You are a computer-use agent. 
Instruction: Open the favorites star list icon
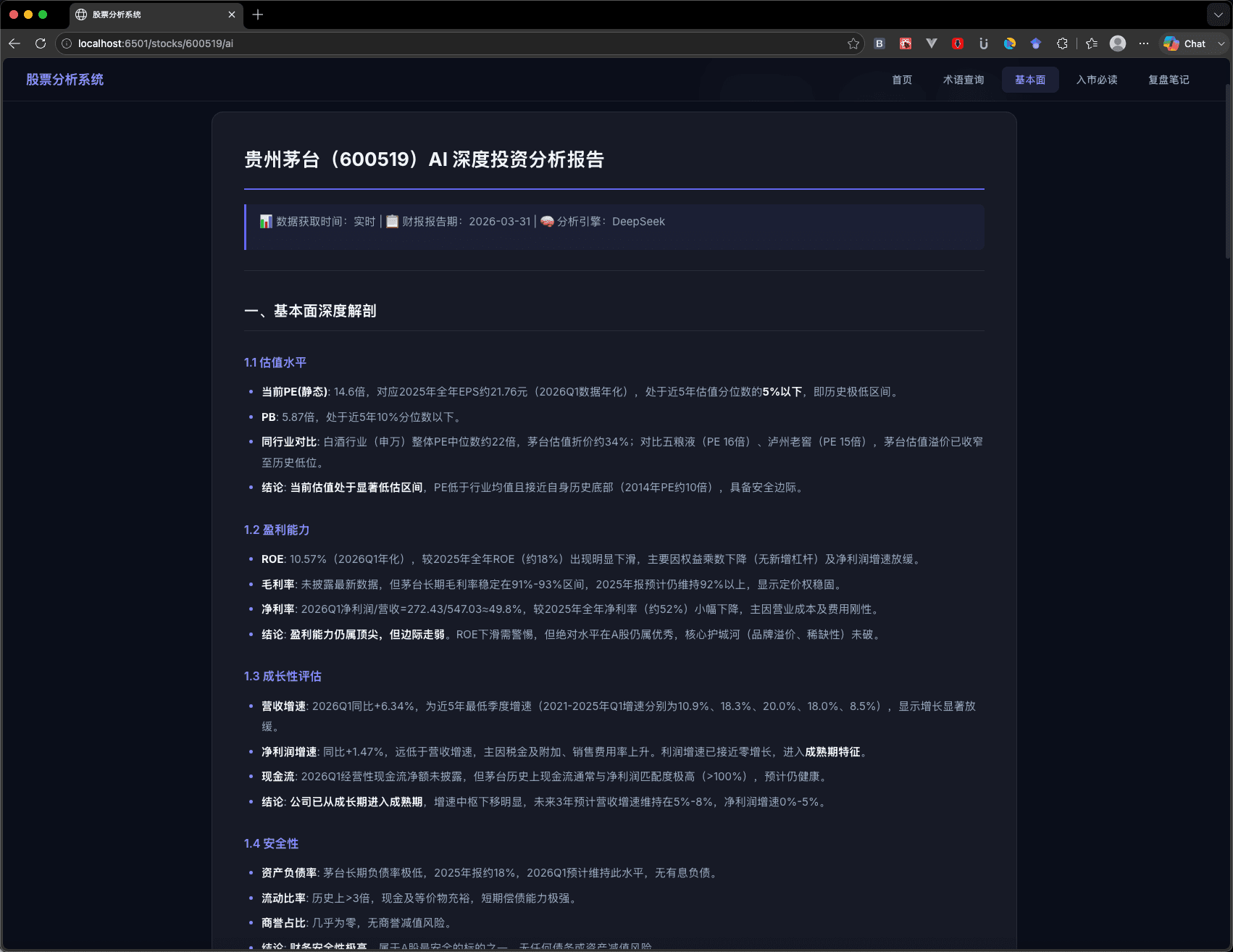tap(1092, 43)
